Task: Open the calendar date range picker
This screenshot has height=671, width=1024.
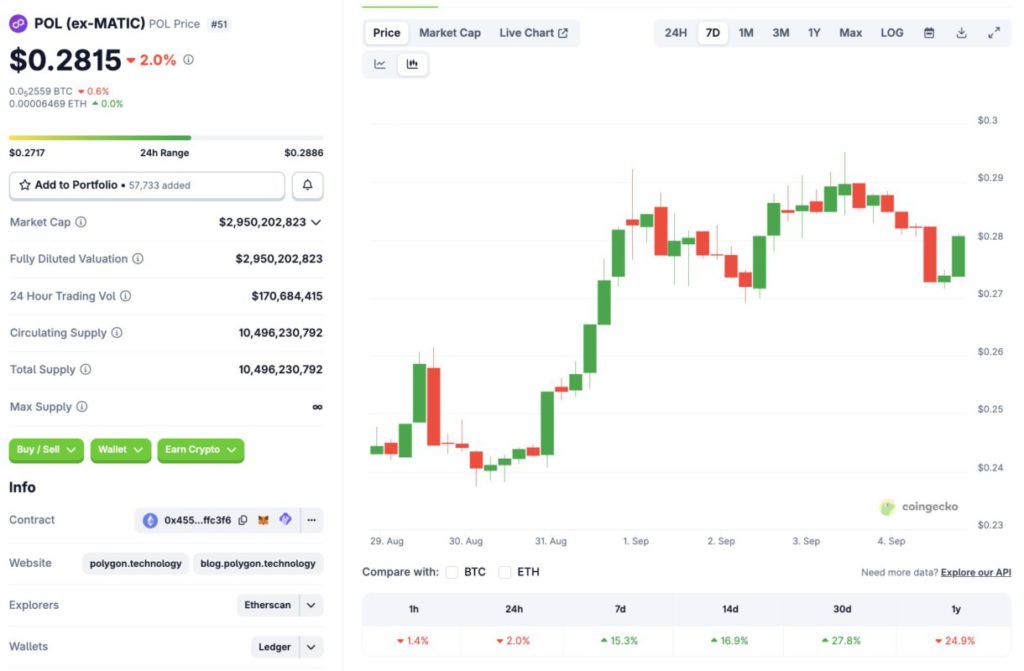Action: [x=929, y=33]
